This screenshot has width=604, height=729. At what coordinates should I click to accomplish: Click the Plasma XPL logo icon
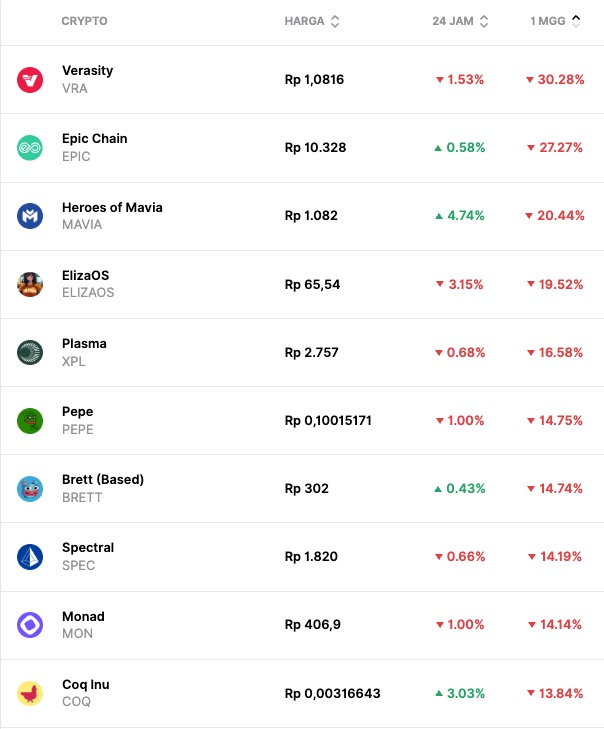(30, 352)
